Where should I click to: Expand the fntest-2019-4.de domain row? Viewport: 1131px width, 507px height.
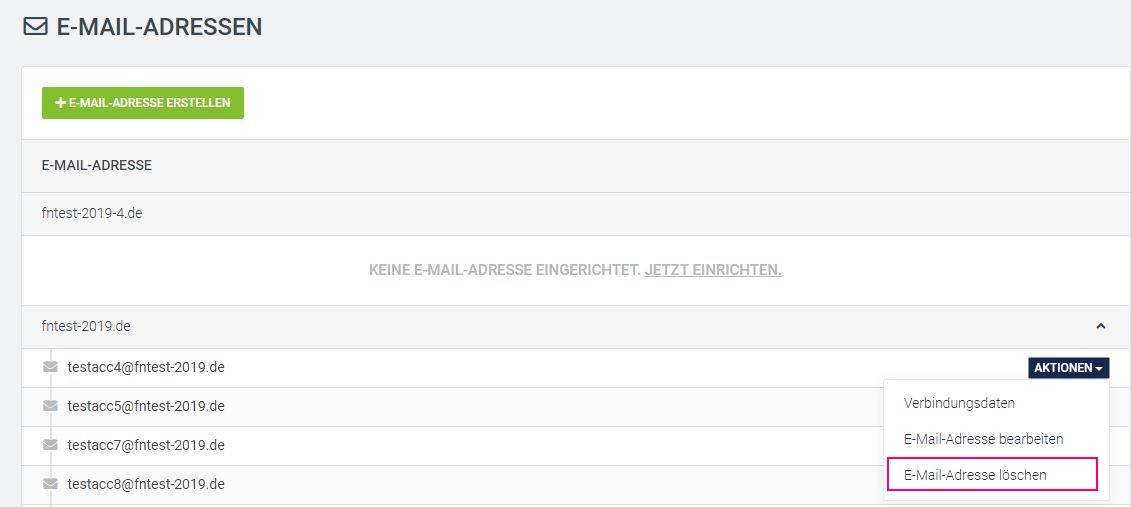[576, 213]
